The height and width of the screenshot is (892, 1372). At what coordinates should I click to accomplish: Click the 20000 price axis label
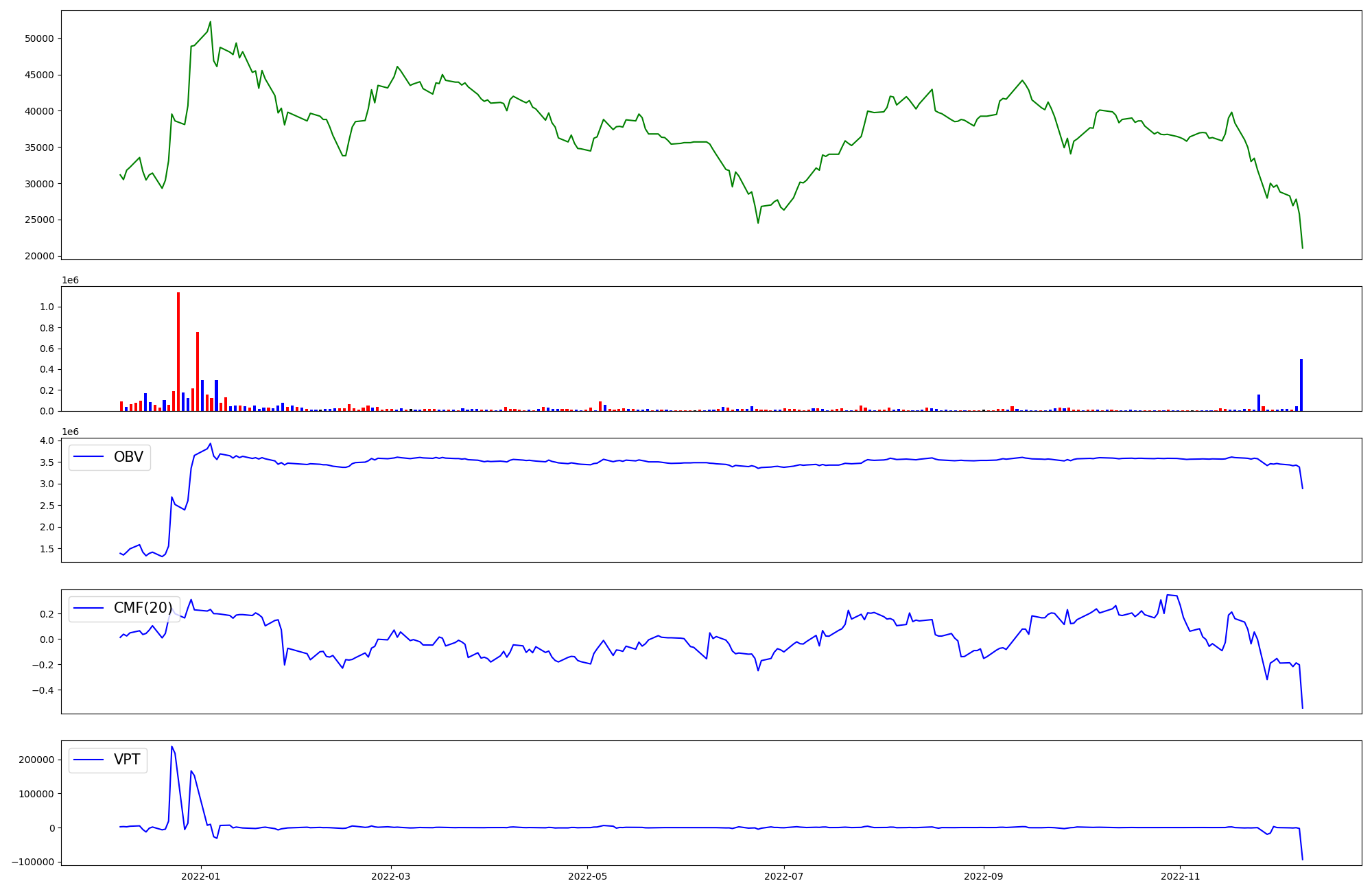point(39,256)
